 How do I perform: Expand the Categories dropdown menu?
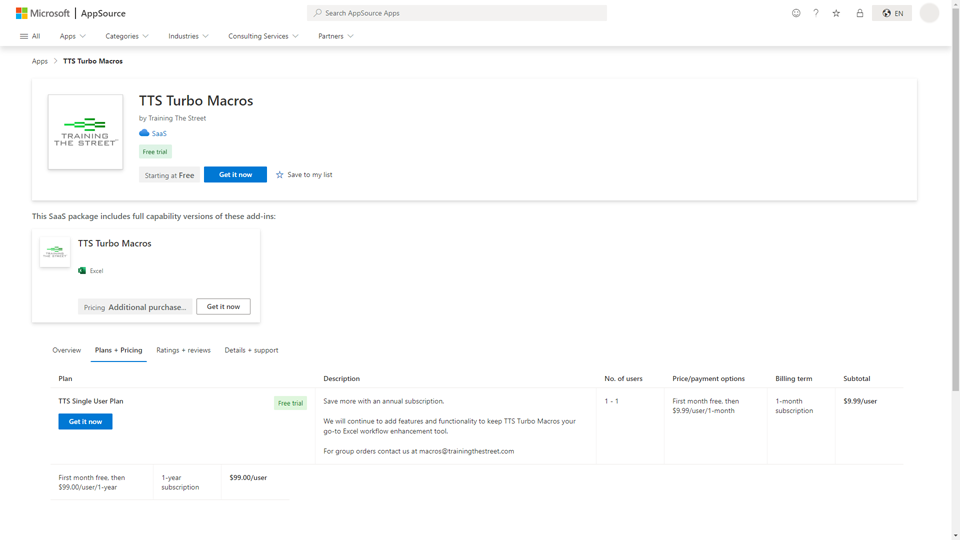click(127, 36)
